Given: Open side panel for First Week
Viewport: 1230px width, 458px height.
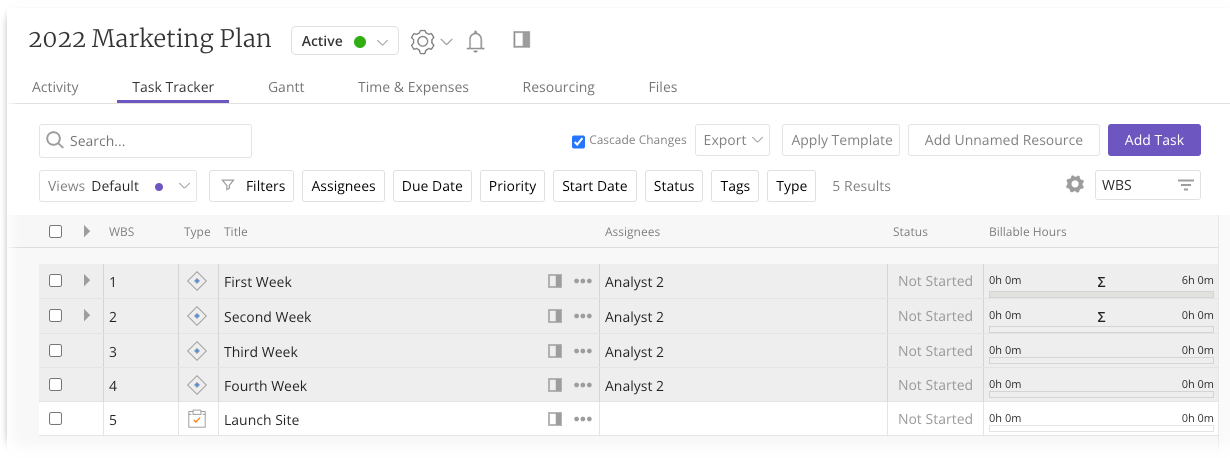Looking at the screenshot, I should [555, 281].
